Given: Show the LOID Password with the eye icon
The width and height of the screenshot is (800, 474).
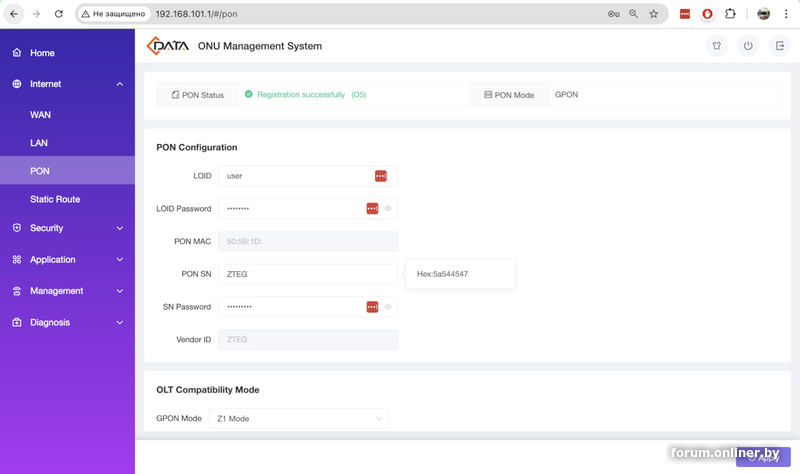Looking at the screenshot, I should [x=388, y=209].
